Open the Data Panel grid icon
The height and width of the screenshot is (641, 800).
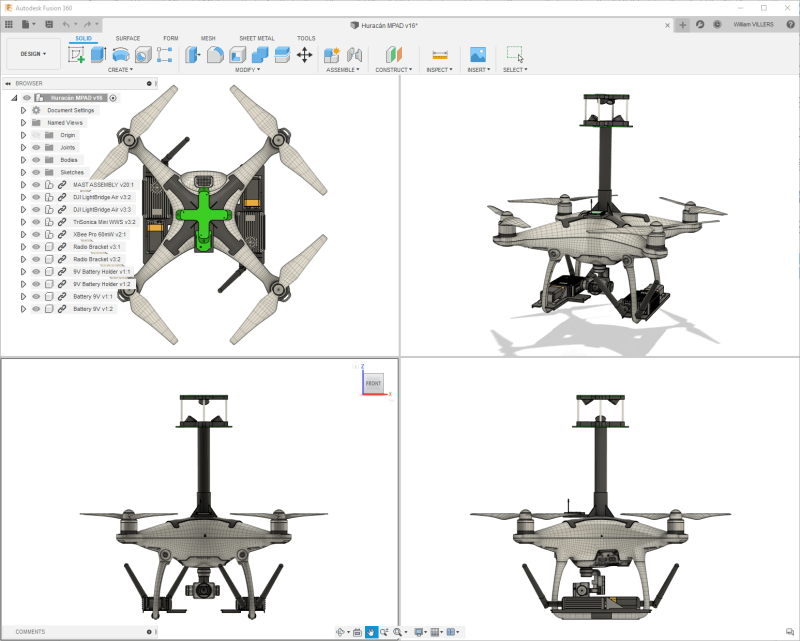point(9,24)
